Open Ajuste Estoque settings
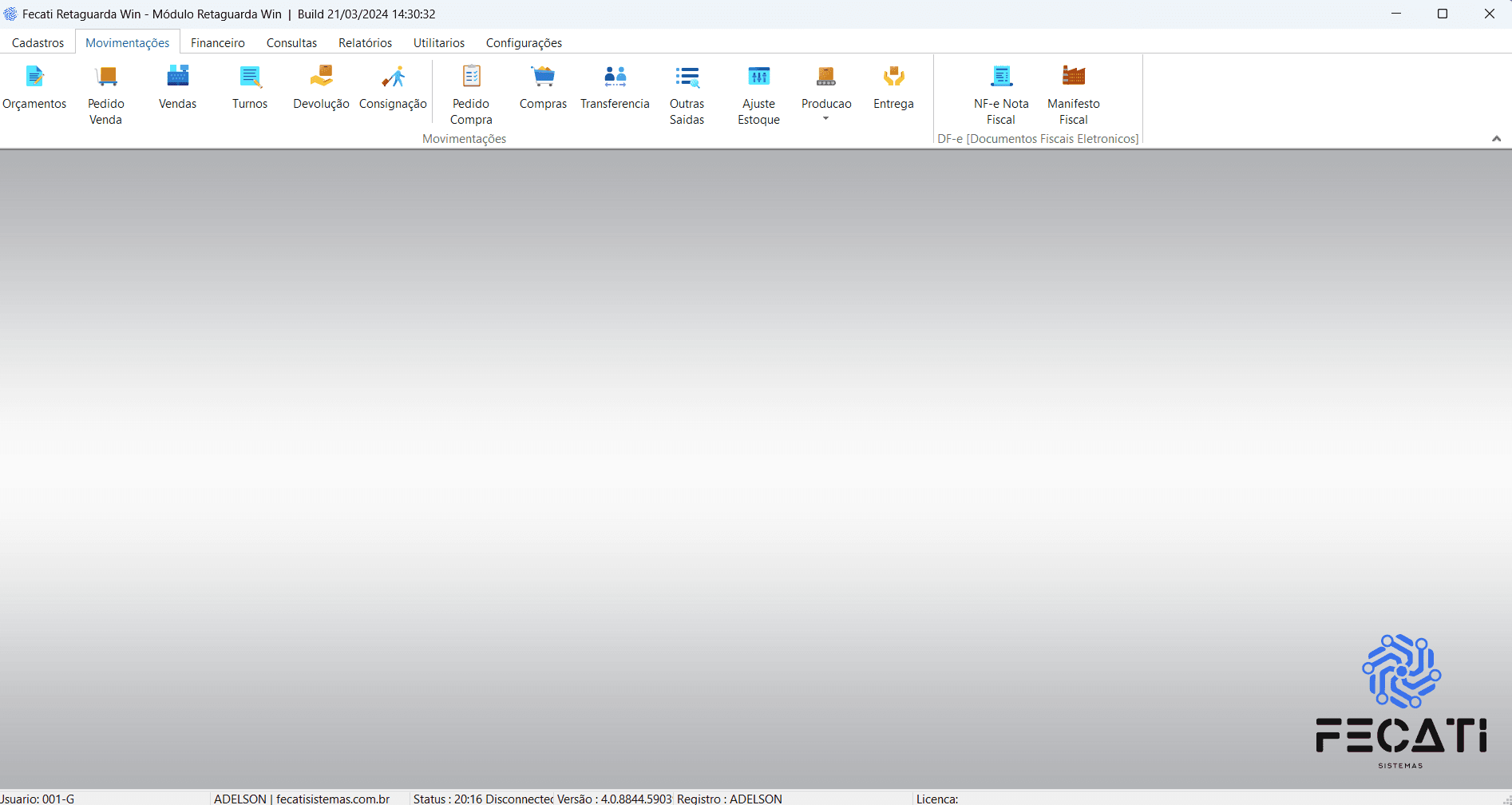Screen dimensions: 1512x805 (758, 77)
